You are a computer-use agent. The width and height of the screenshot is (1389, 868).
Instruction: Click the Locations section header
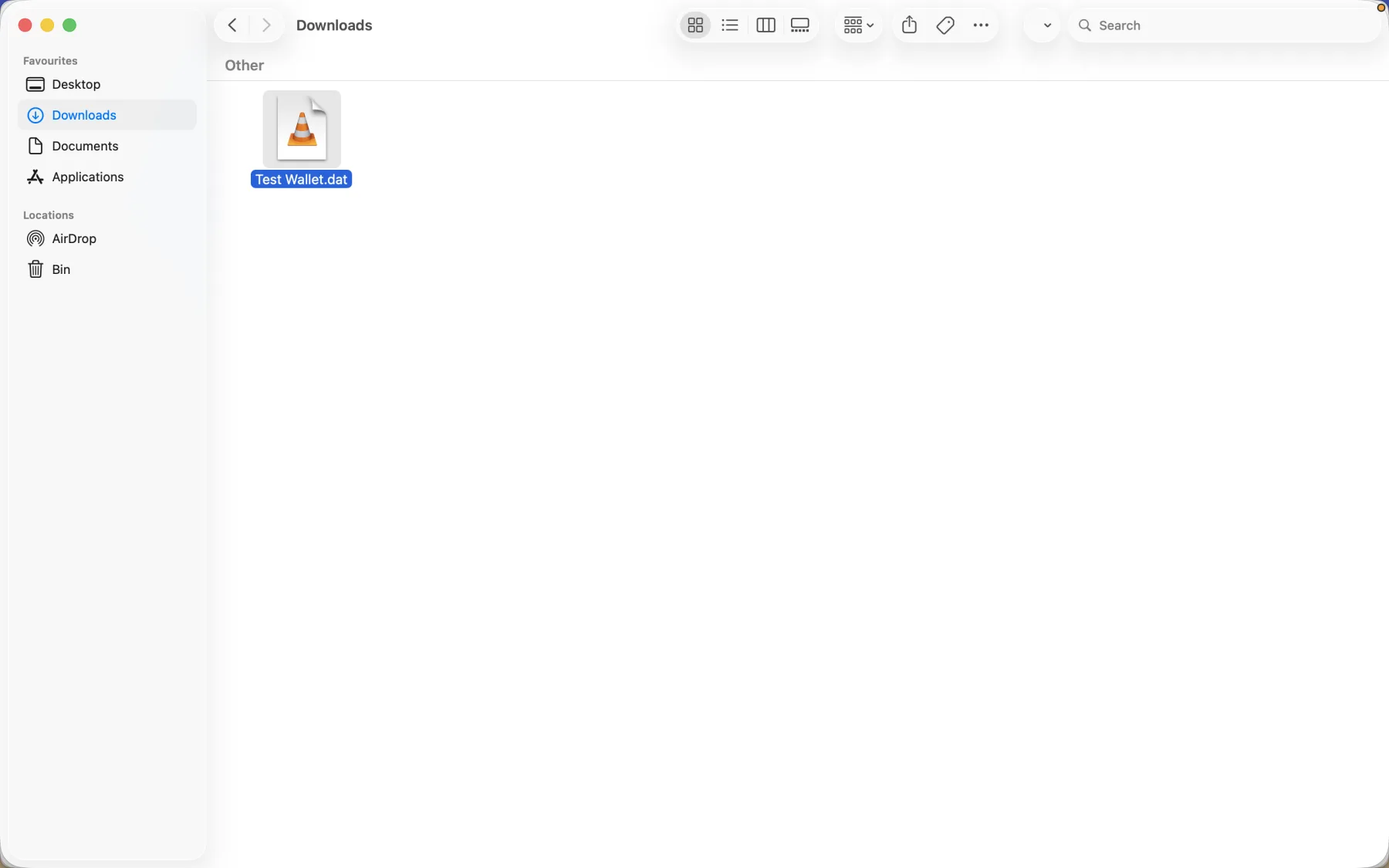click(x=49, y=214)
